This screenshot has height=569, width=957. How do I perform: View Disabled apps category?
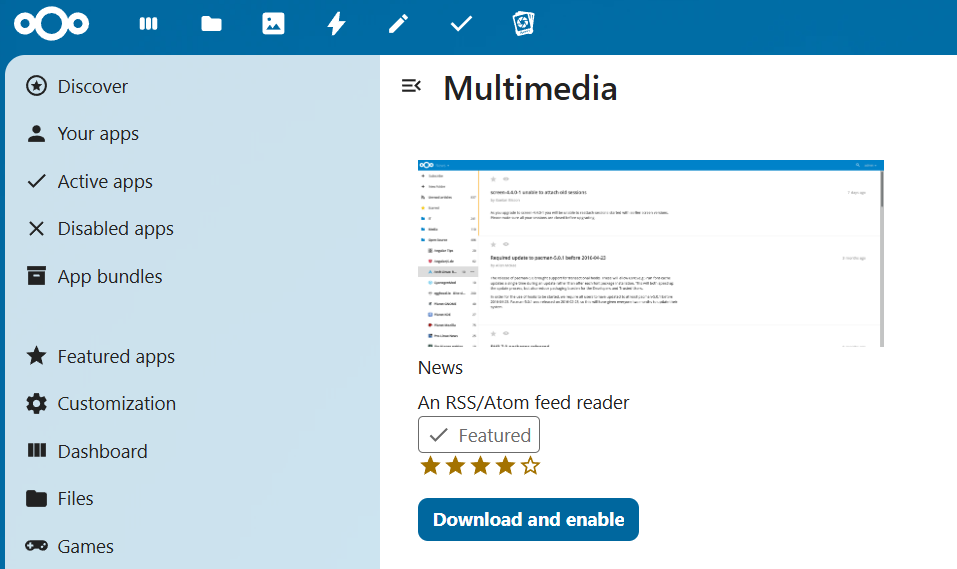115,229
